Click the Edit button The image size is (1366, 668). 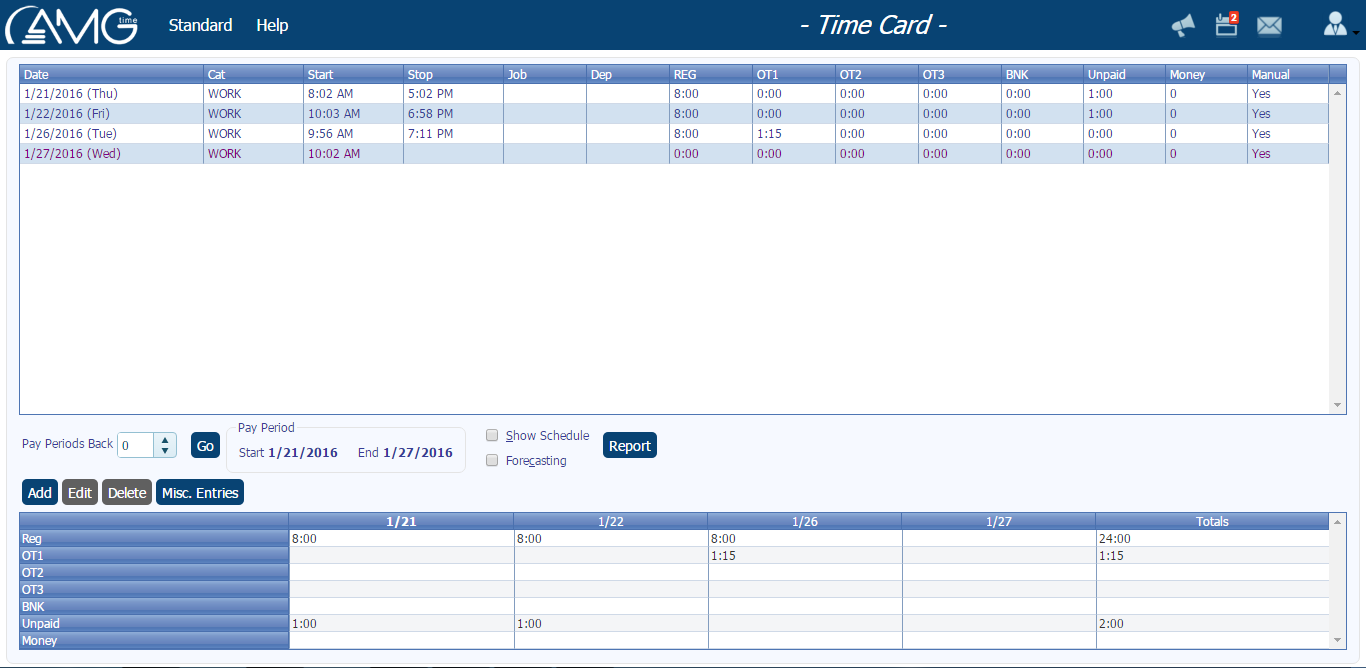coord(79,492)
